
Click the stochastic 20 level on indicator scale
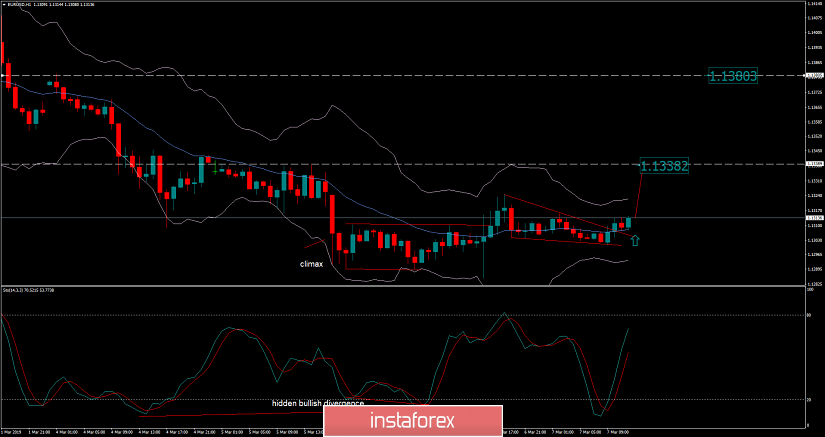(809, 400)
